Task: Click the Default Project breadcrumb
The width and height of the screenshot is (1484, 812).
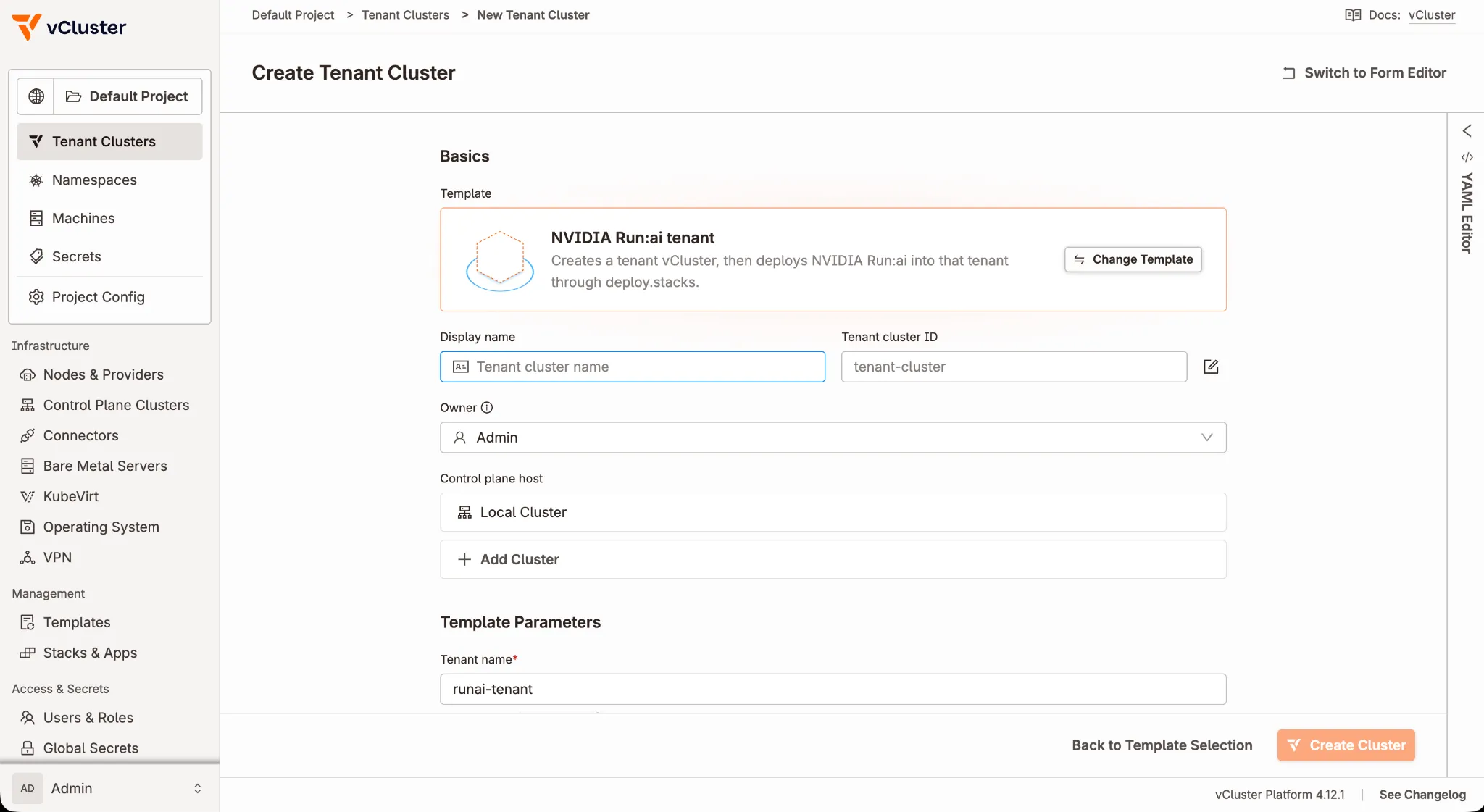Action: (293, 14)
